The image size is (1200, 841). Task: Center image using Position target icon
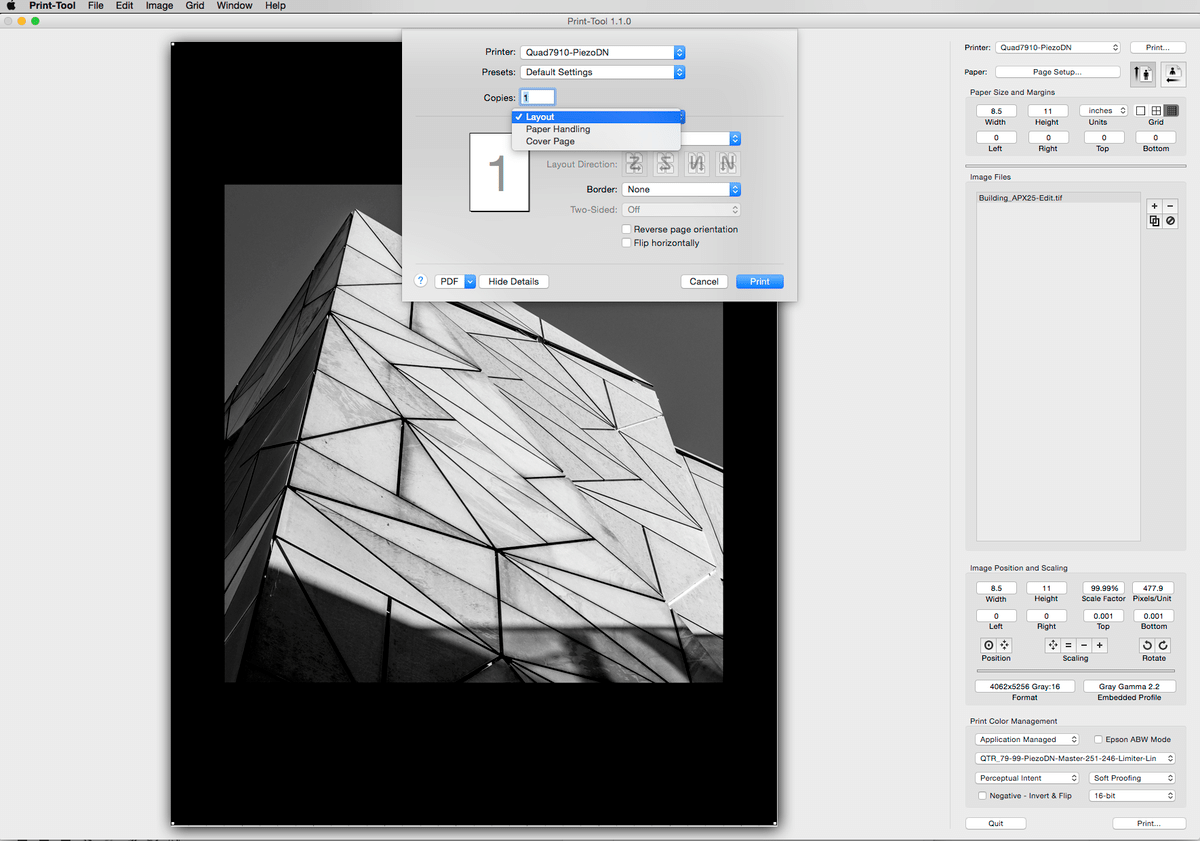pos(989,646)
